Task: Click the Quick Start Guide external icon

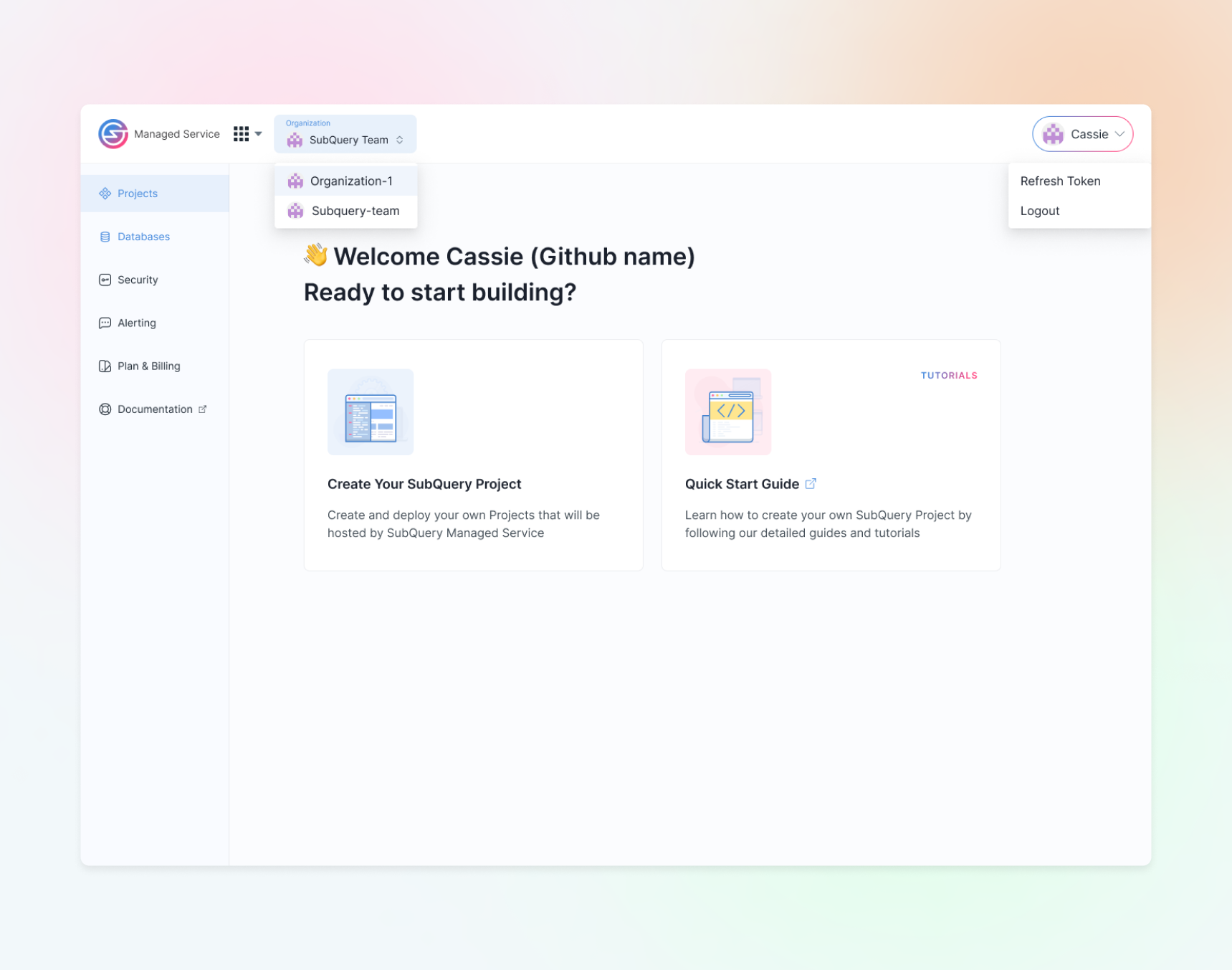Action: click(x=811, y=484)
